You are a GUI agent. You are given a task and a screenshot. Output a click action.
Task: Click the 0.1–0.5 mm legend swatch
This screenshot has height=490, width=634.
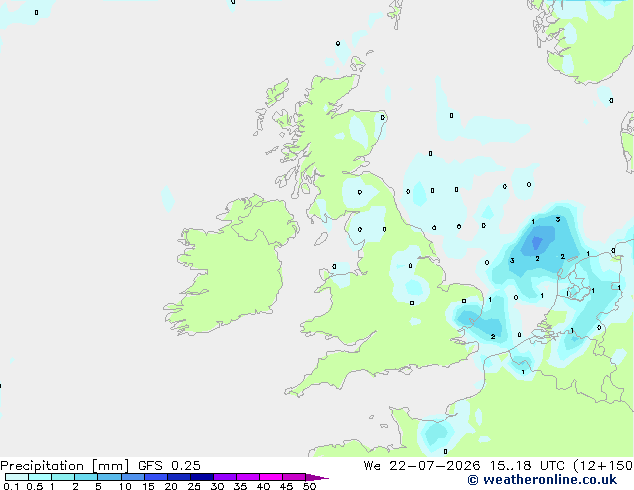(x=17, y=477)
